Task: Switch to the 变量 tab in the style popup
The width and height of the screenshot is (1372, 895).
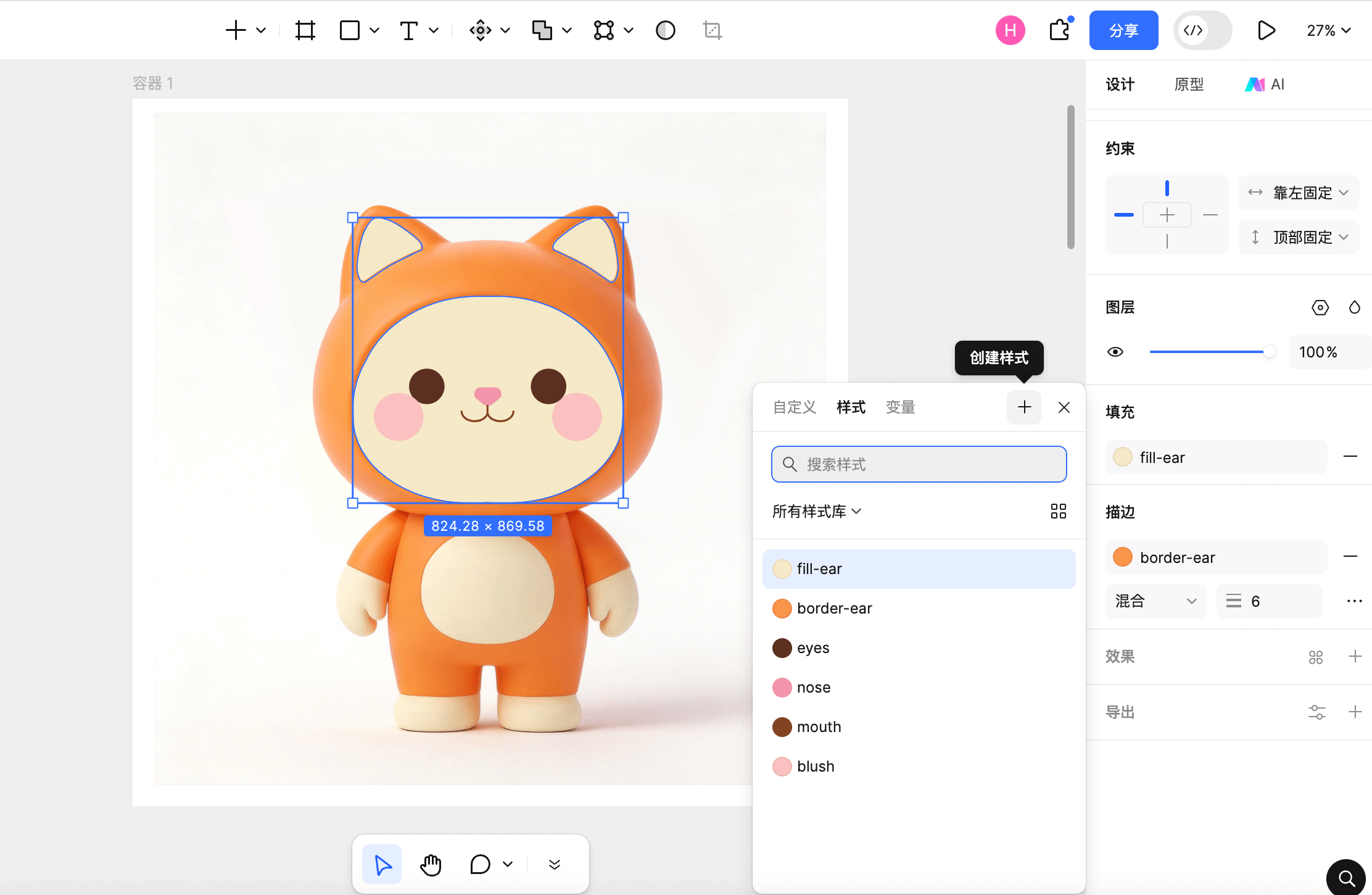Action: pyautogui.click(x=900, y=407)
